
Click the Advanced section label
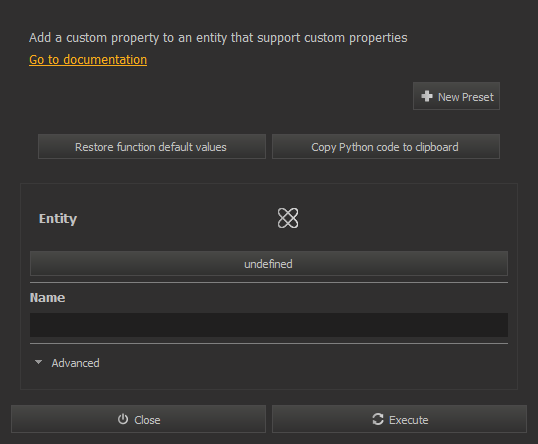pyautogui.click(x=75, y=363)
